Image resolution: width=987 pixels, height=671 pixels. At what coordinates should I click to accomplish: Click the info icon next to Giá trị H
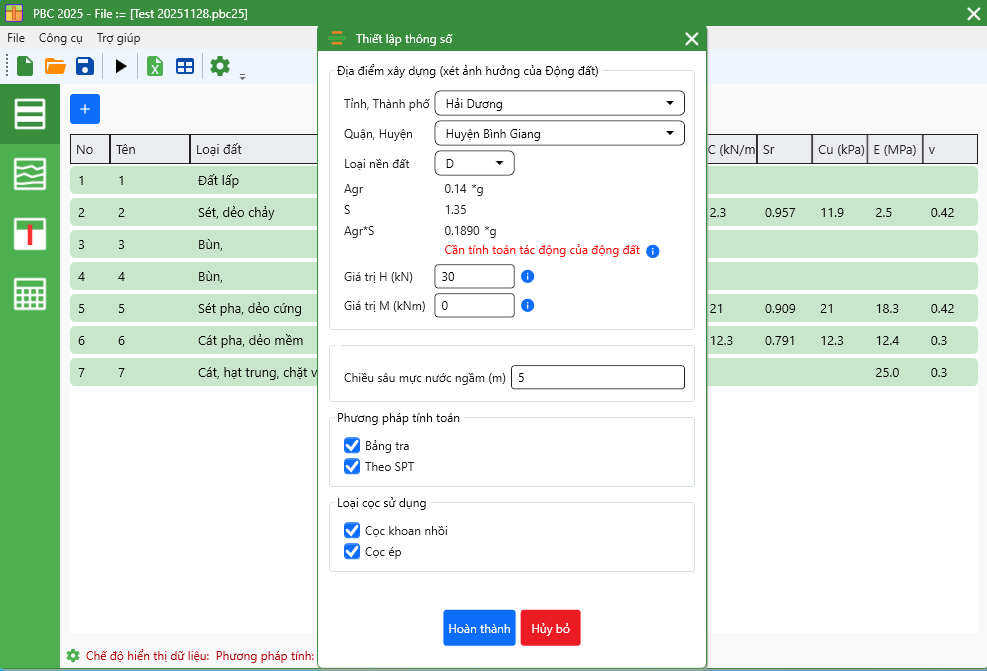528,277
